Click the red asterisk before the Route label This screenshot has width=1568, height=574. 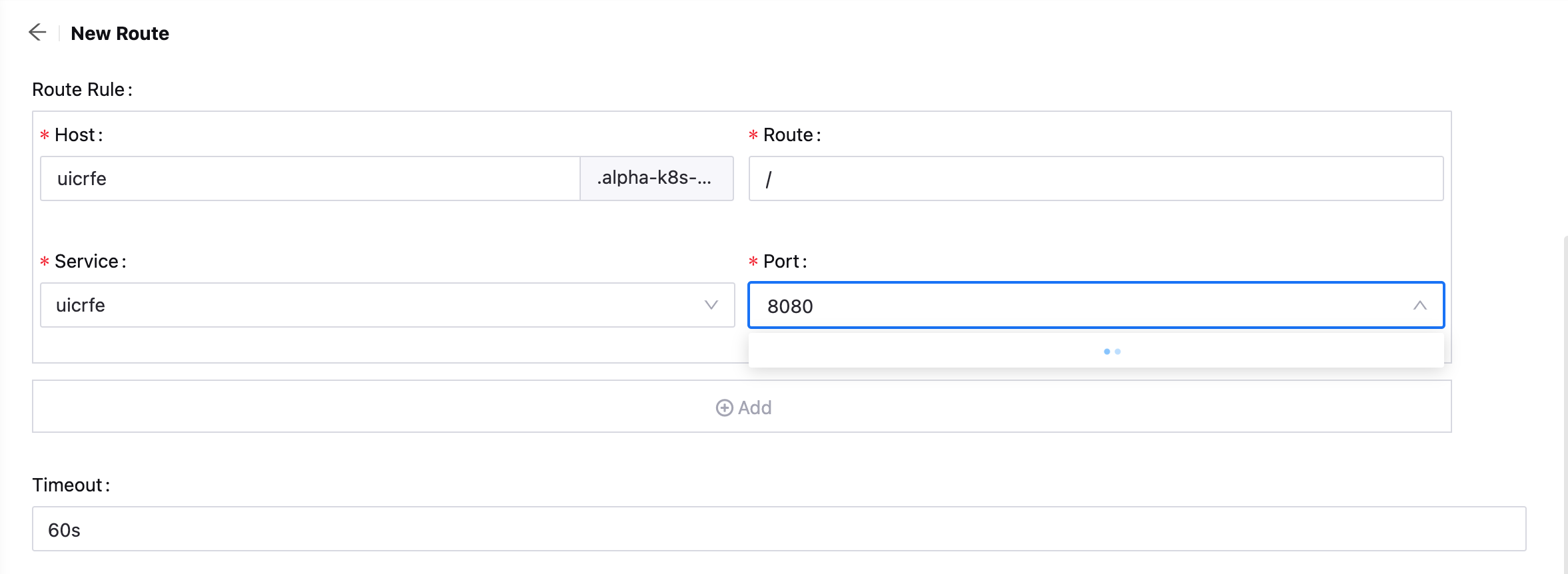pos(753,135)
